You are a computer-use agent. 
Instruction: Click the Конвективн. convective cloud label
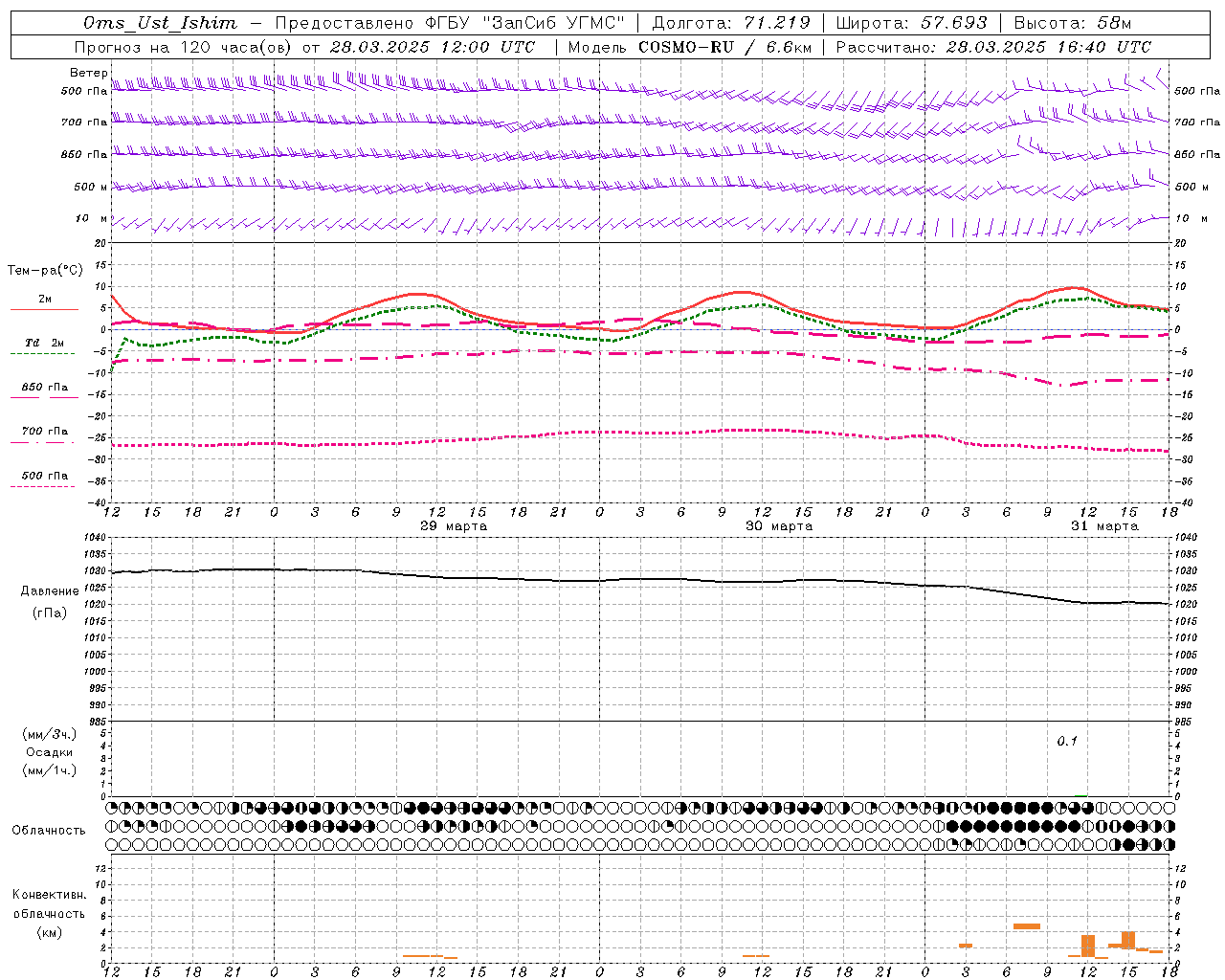coord(50,895)
